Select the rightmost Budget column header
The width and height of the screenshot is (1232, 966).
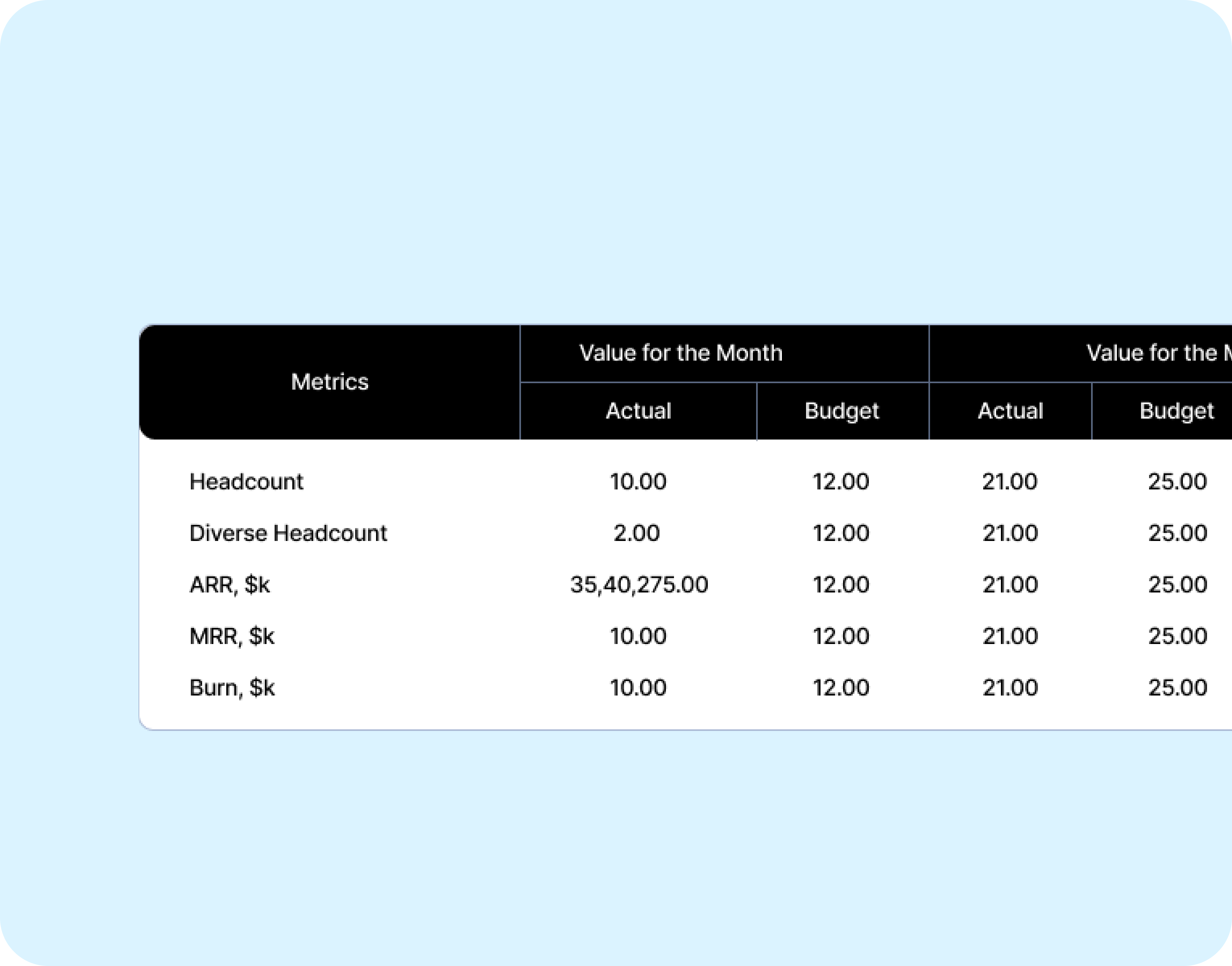click(x=1176, y=411)
